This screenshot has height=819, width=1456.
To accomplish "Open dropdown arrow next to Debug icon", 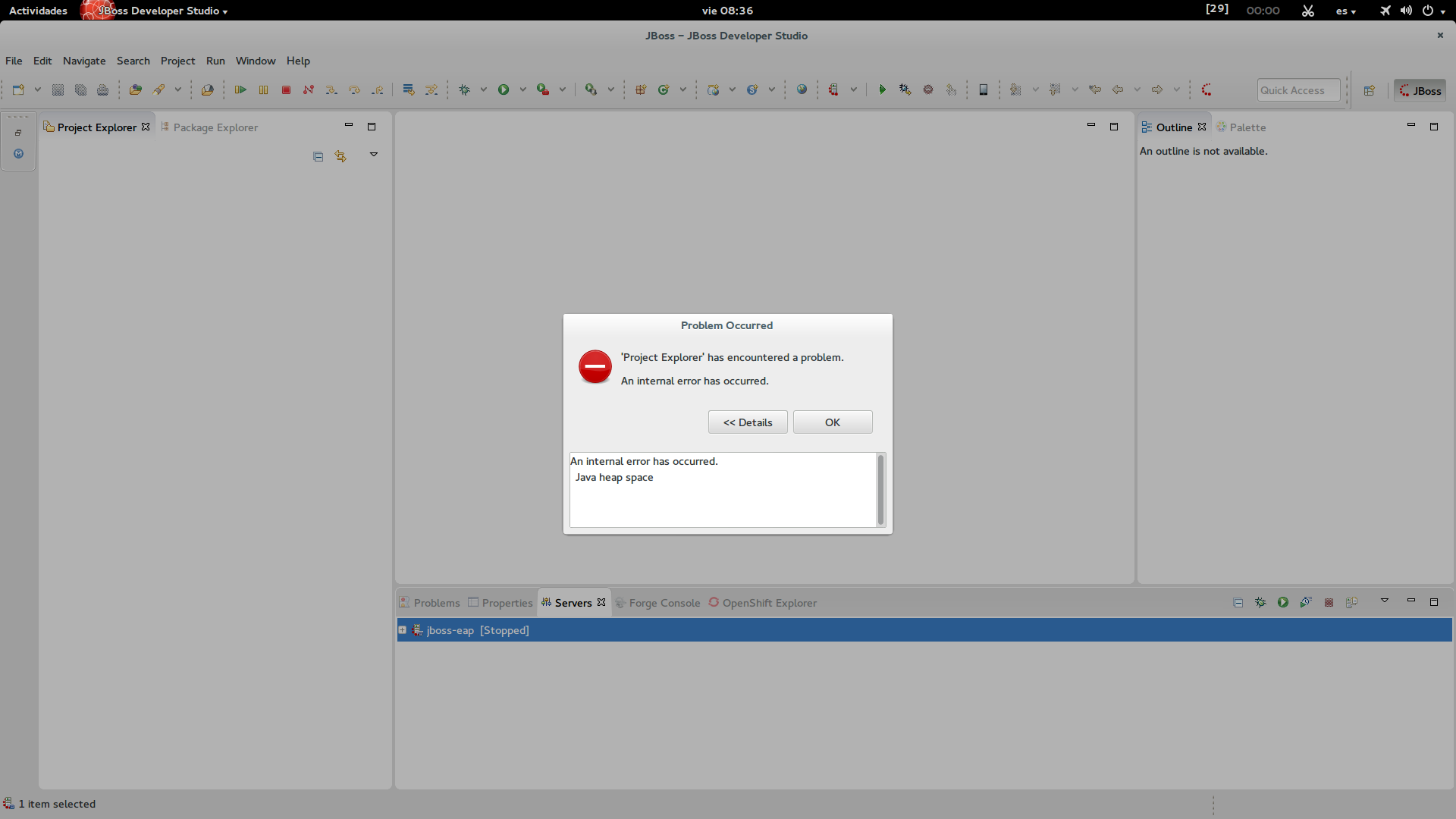I will coord(483,89).
